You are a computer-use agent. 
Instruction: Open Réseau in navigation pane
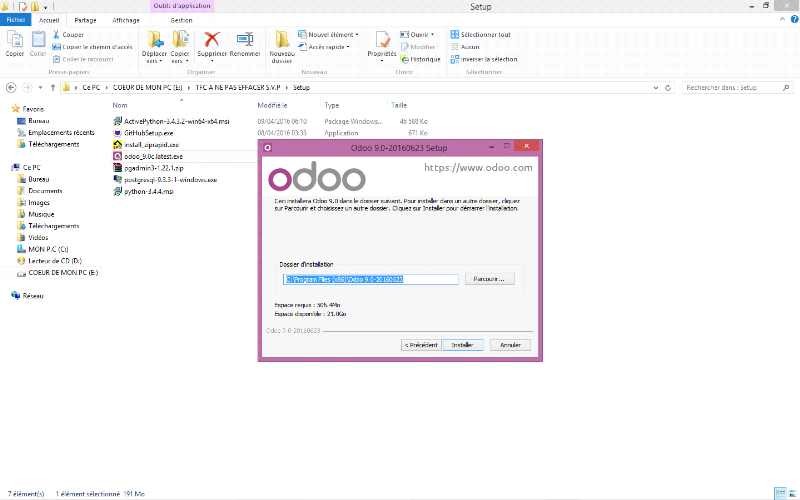click(x=33, y=296)
